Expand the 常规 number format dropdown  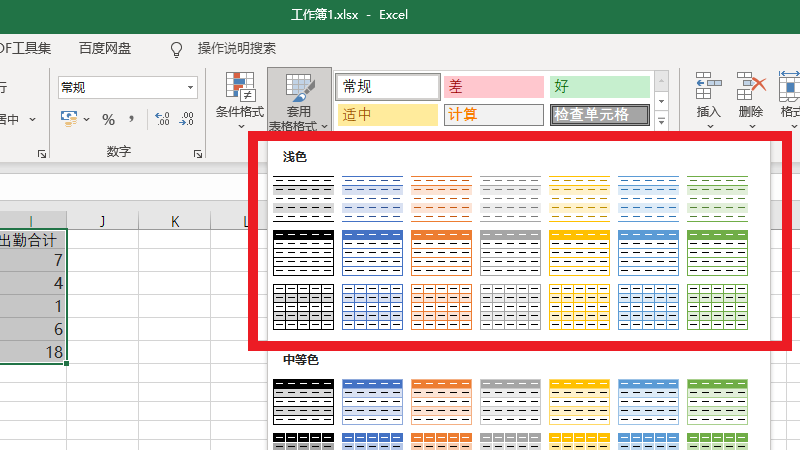coord(190,88)
